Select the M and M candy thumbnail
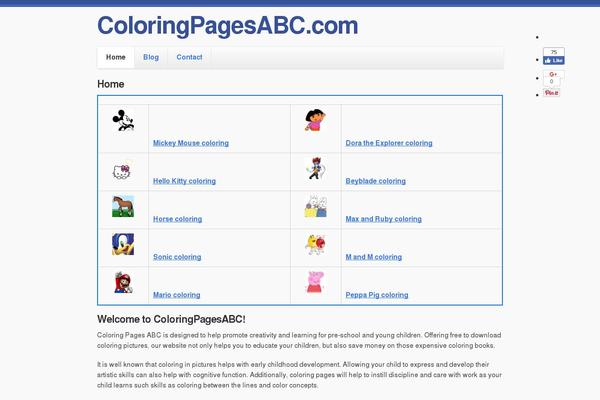 pos(316,245)
